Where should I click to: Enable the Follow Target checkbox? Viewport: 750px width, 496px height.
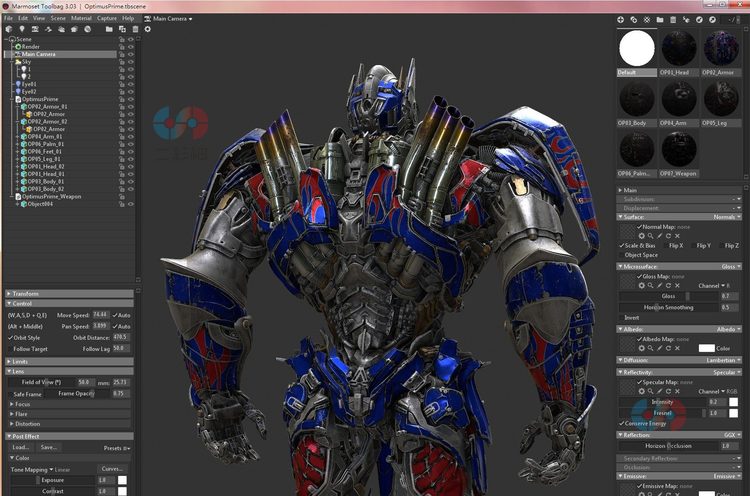coord(11,349)
